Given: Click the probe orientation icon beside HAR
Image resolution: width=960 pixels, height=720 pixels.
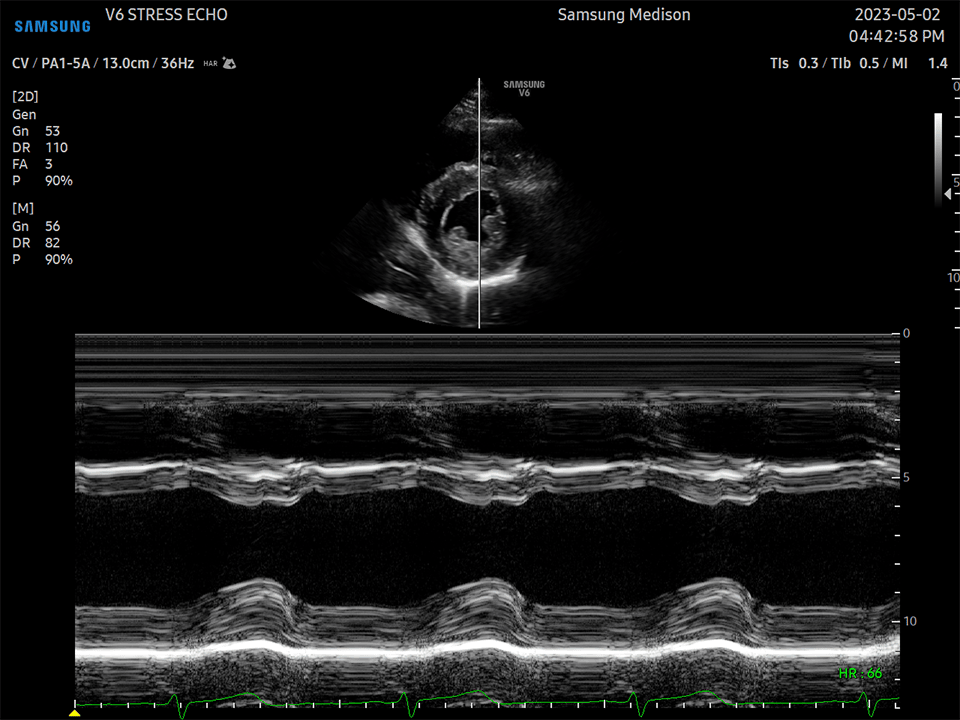Looking at the screenshot, I should click(229, 63).
